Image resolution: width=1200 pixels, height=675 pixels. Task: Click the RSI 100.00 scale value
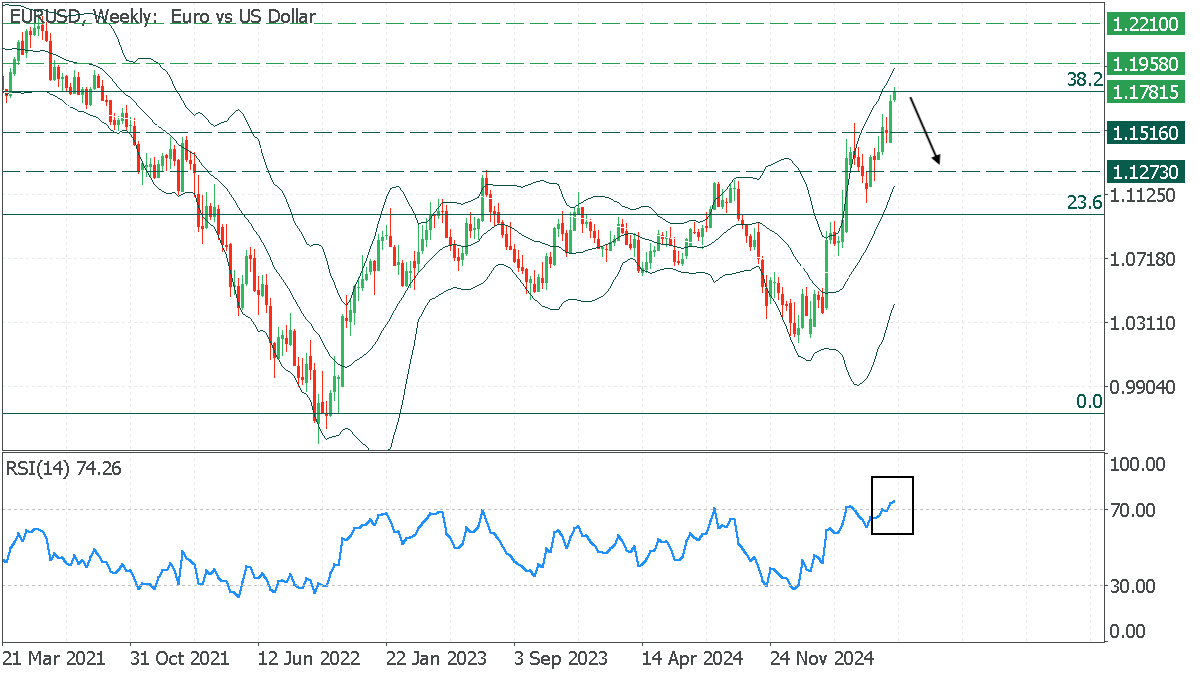[x=1139, y=465]
